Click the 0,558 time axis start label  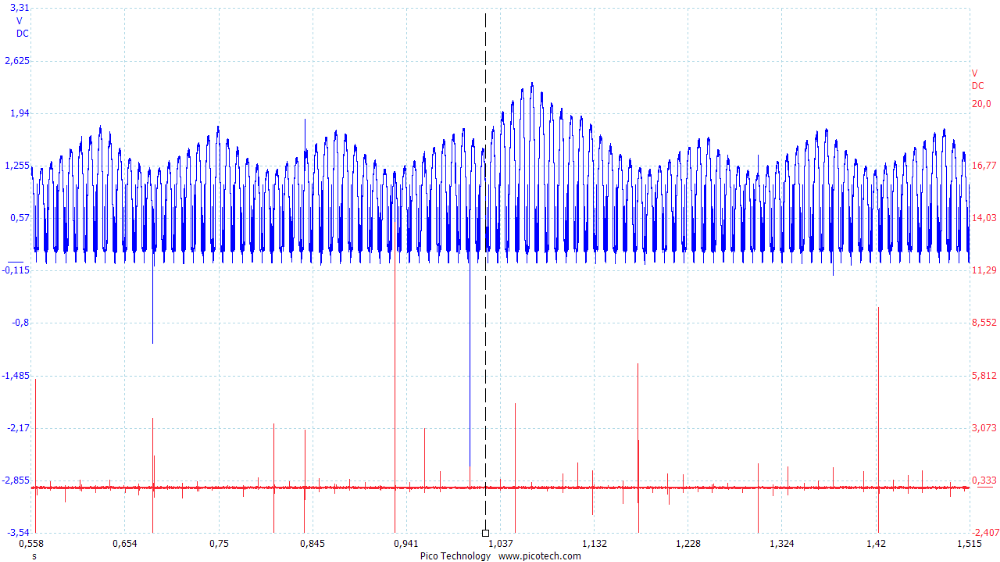tap(31, 544)
